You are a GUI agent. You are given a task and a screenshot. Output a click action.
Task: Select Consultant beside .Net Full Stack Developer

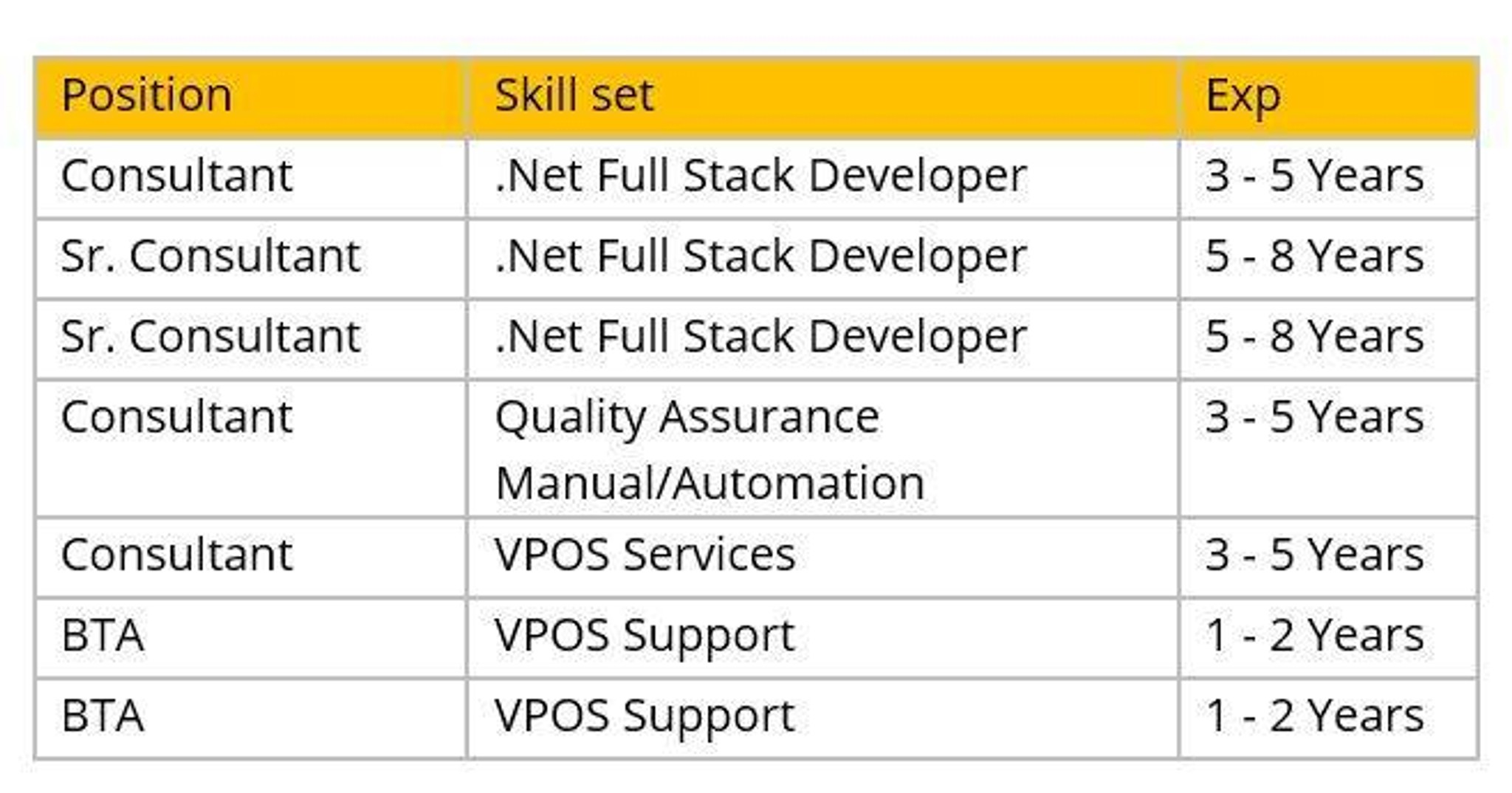click(177, 176)
